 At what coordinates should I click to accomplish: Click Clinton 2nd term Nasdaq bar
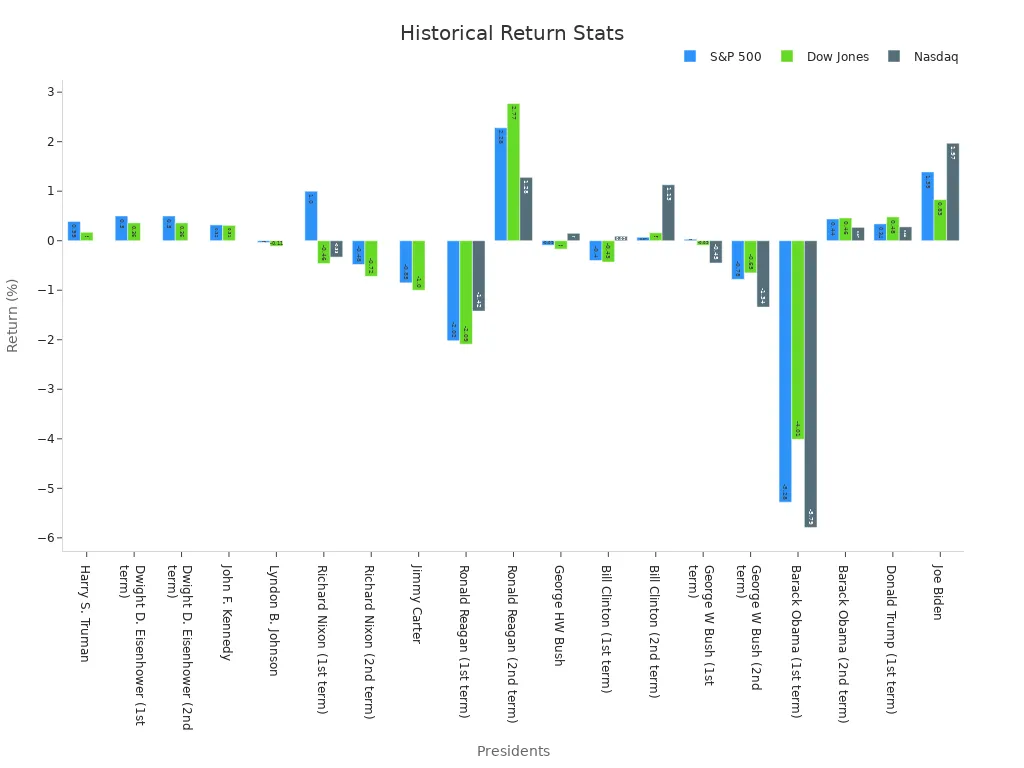pos(668,213)
